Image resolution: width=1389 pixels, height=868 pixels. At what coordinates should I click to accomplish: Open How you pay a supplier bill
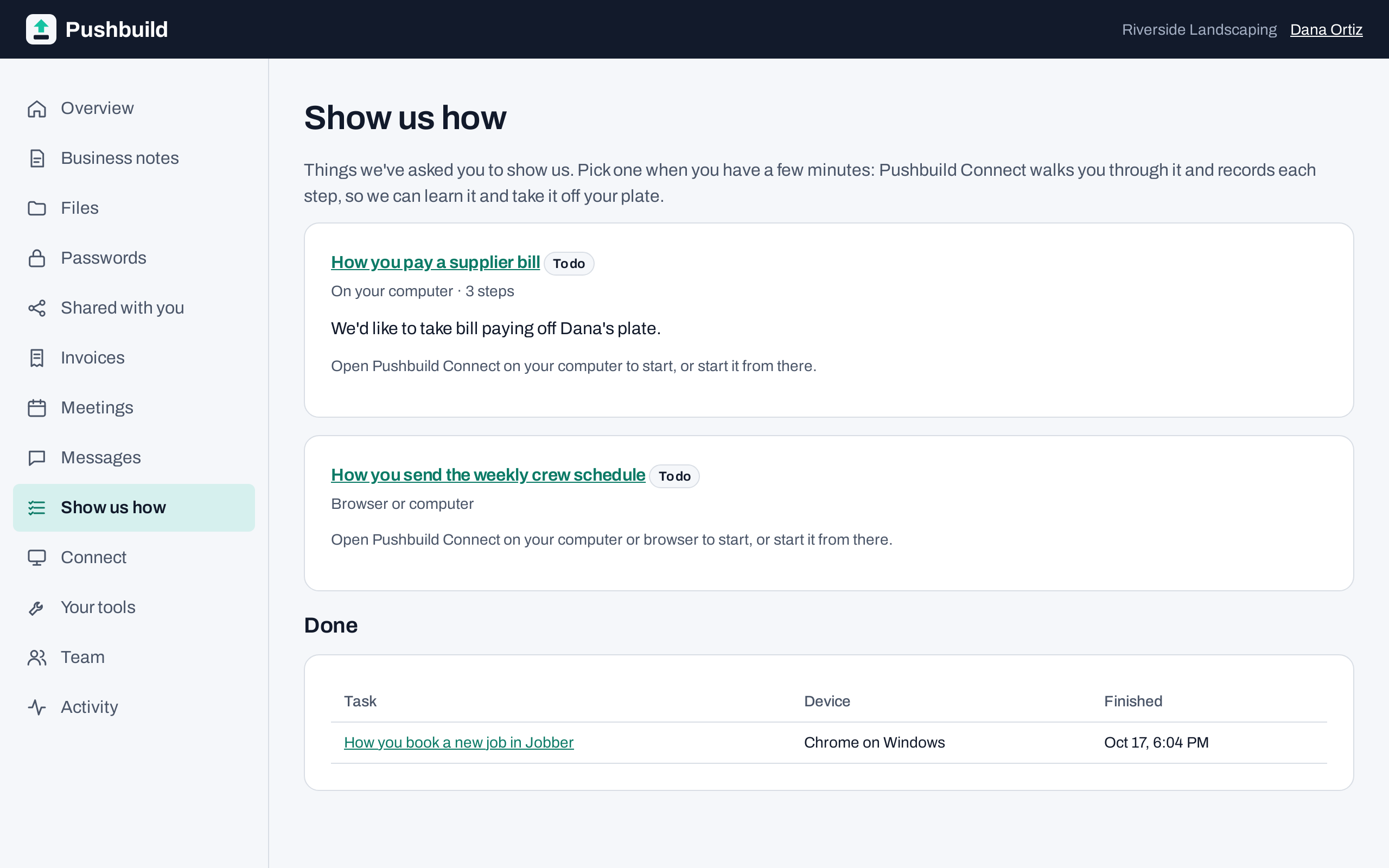point(435,263)
